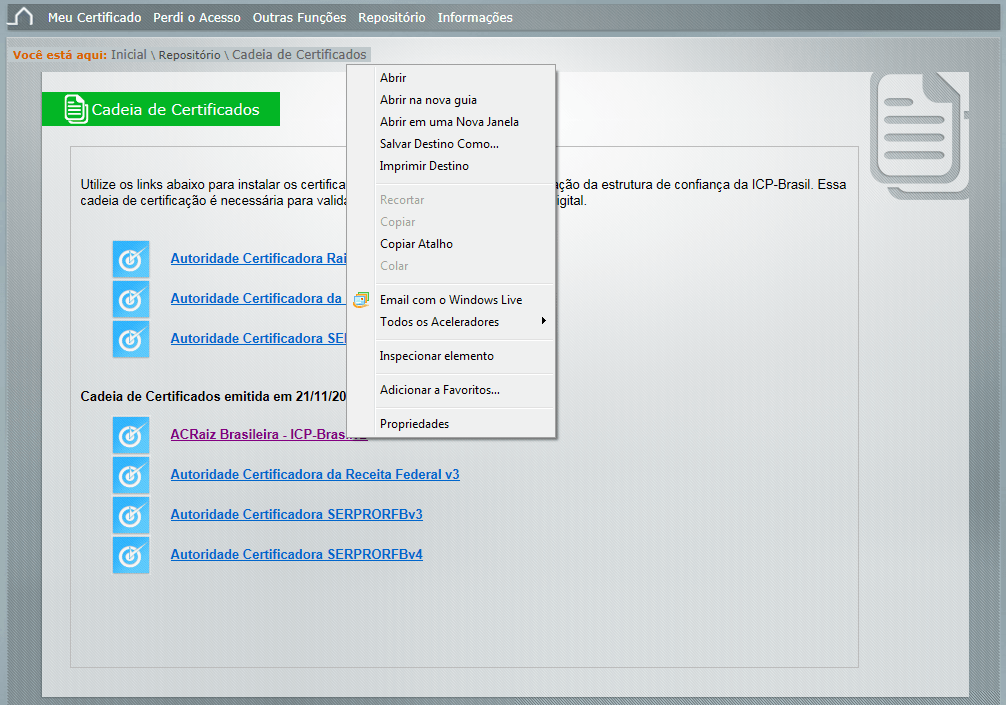Click the home icon in navigation bar

tap(22, 17)
